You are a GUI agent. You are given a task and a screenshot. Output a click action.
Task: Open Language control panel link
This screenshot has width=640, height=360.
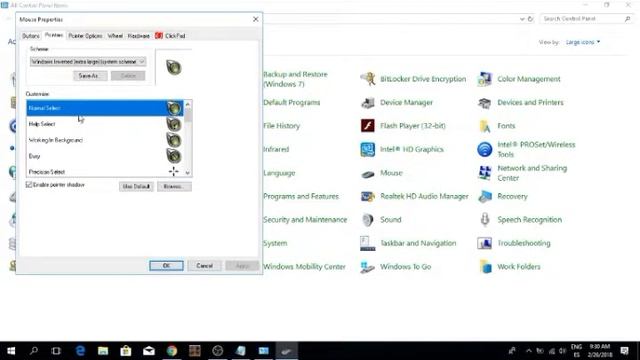click(x=279, y=173)
